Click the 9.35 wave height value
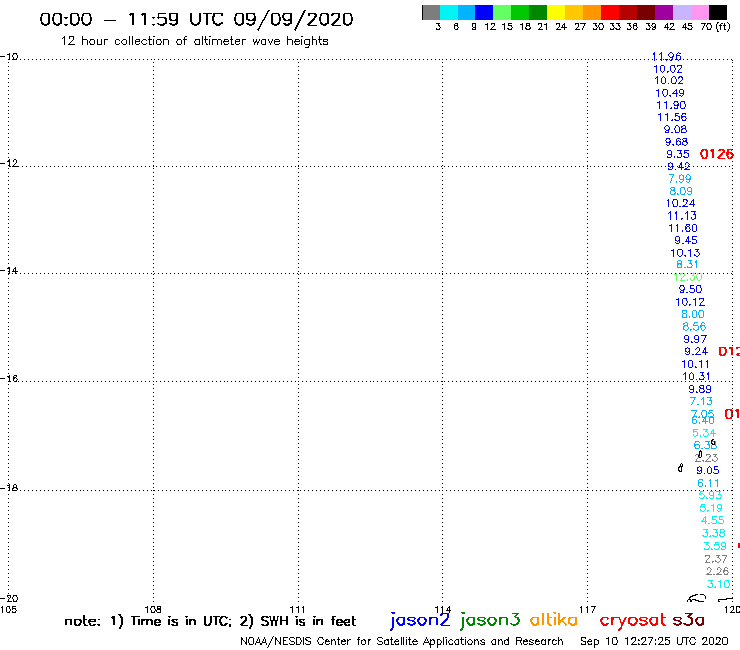This screenshot has width=740, height=650. coord(678,154)
